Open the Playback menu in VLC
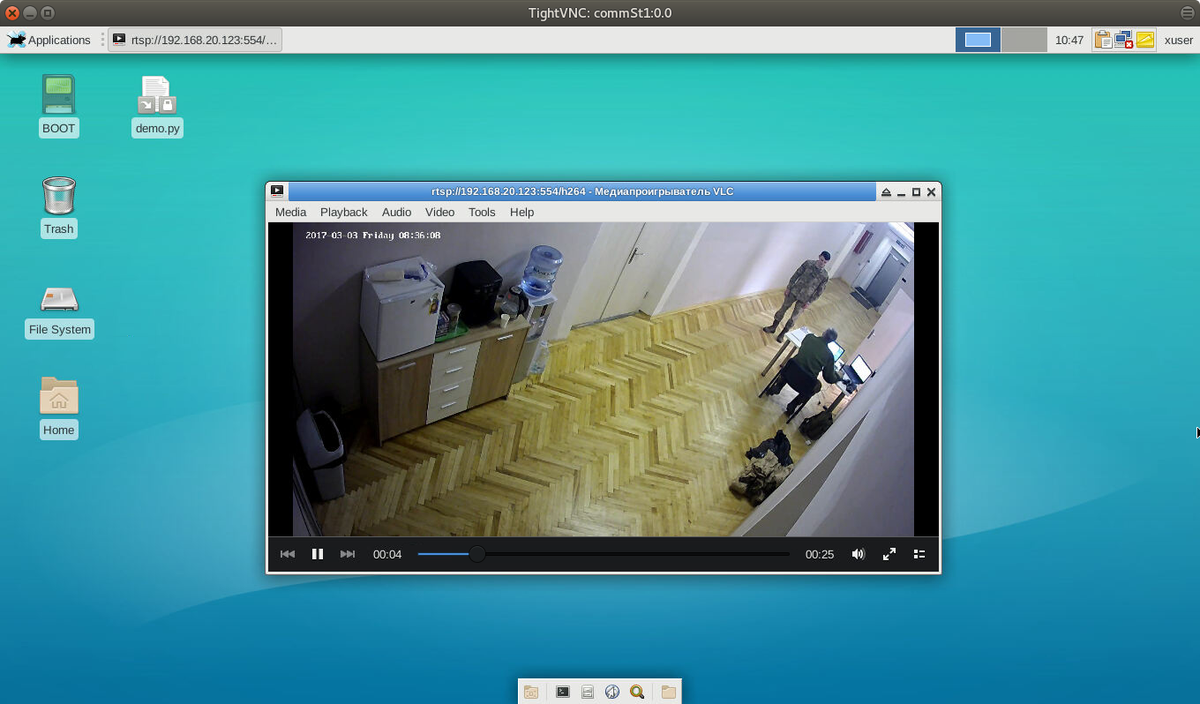Viewport: 1200px width, 704px height. (x=344, y=212)
